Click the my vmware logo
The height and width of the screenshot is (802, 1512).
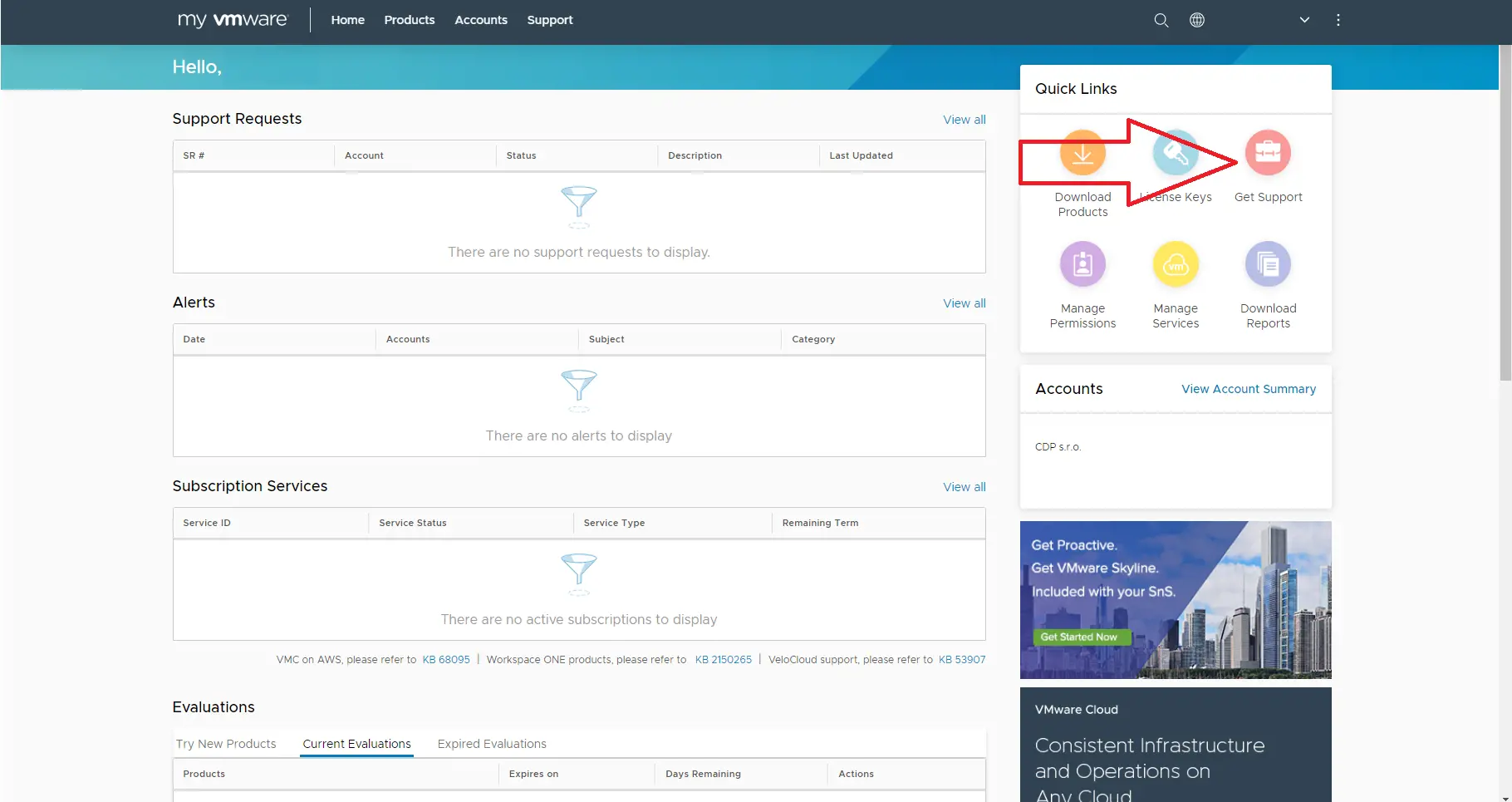point(233,20)
